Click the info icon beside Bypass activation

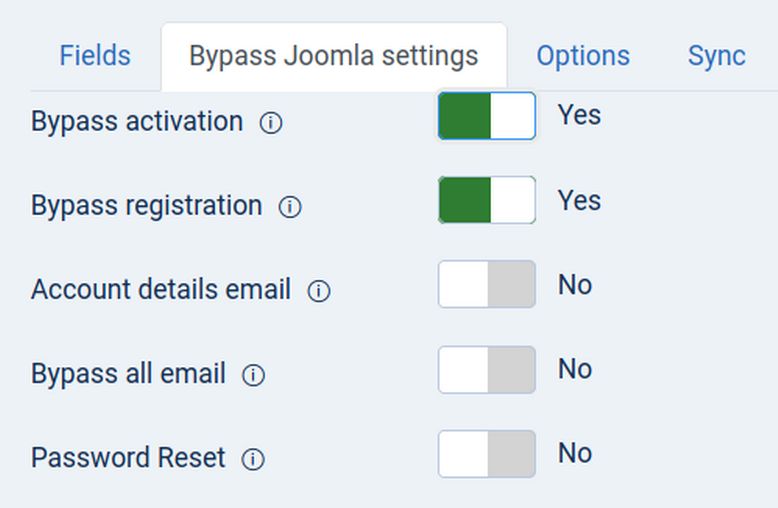pos(271,123)
